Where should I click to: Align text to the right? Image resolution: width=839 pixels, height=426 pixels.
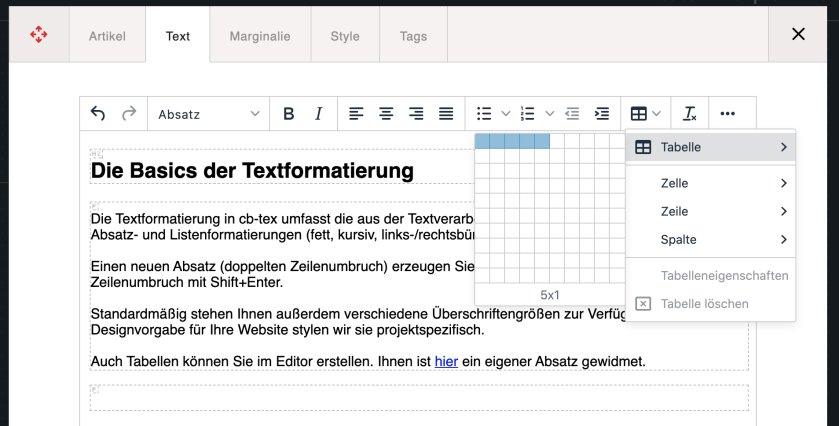pos(416,114)
